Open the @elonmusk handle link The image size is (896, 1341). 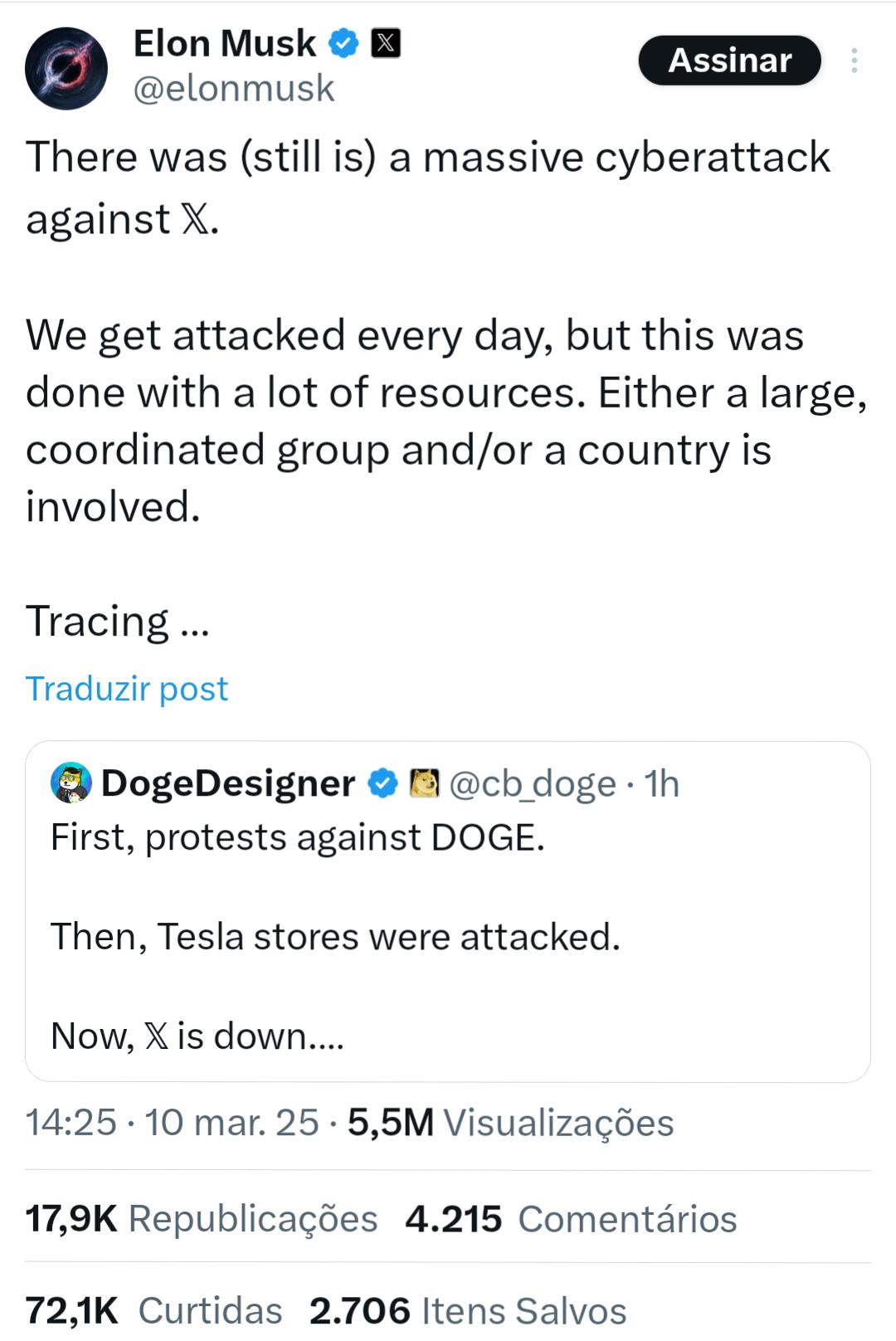point(234,88)
